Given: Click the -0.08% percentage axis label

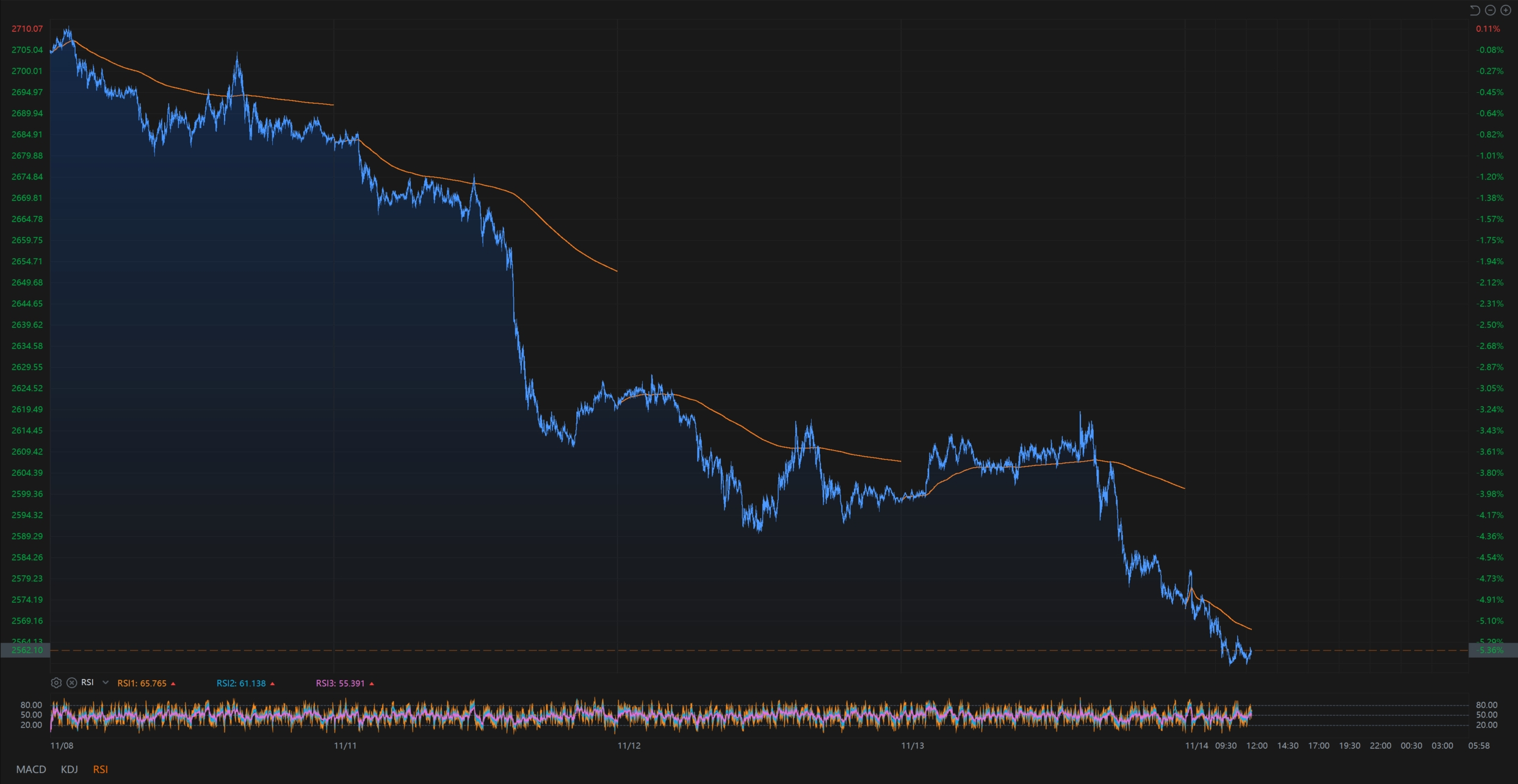Looking at the screenshot, I should 1491,50.
